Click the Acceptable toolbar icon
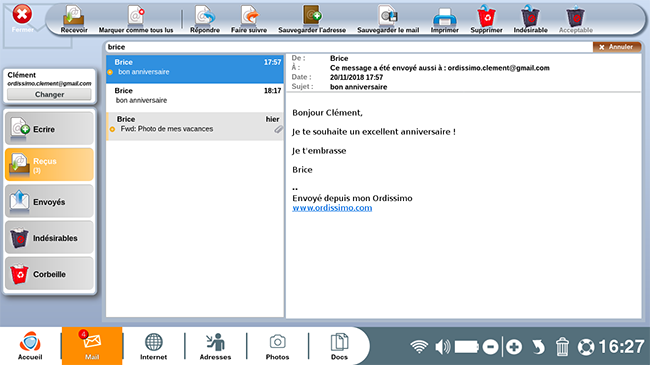 click(x=575, y=19)
